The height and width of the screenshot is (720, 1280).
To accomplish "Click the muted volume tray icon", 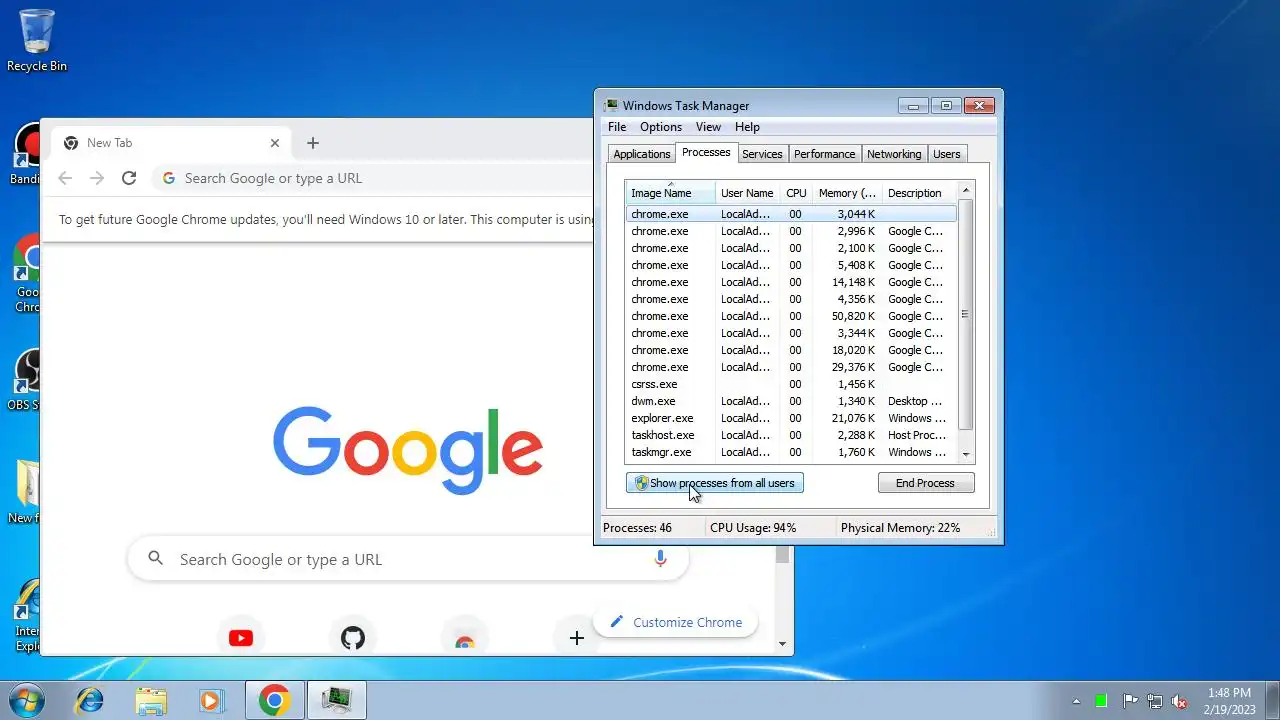I will point(1180,701).
